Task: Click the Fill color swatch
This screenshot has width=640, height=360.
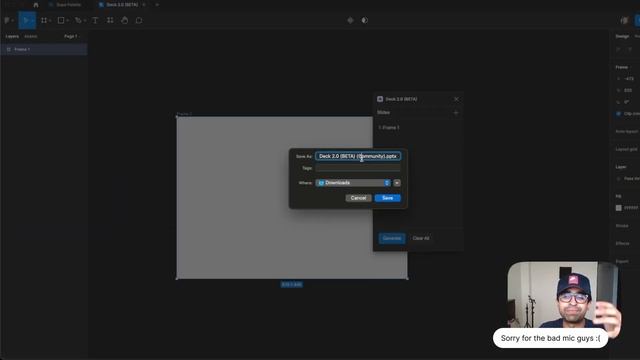Action: 619,208
